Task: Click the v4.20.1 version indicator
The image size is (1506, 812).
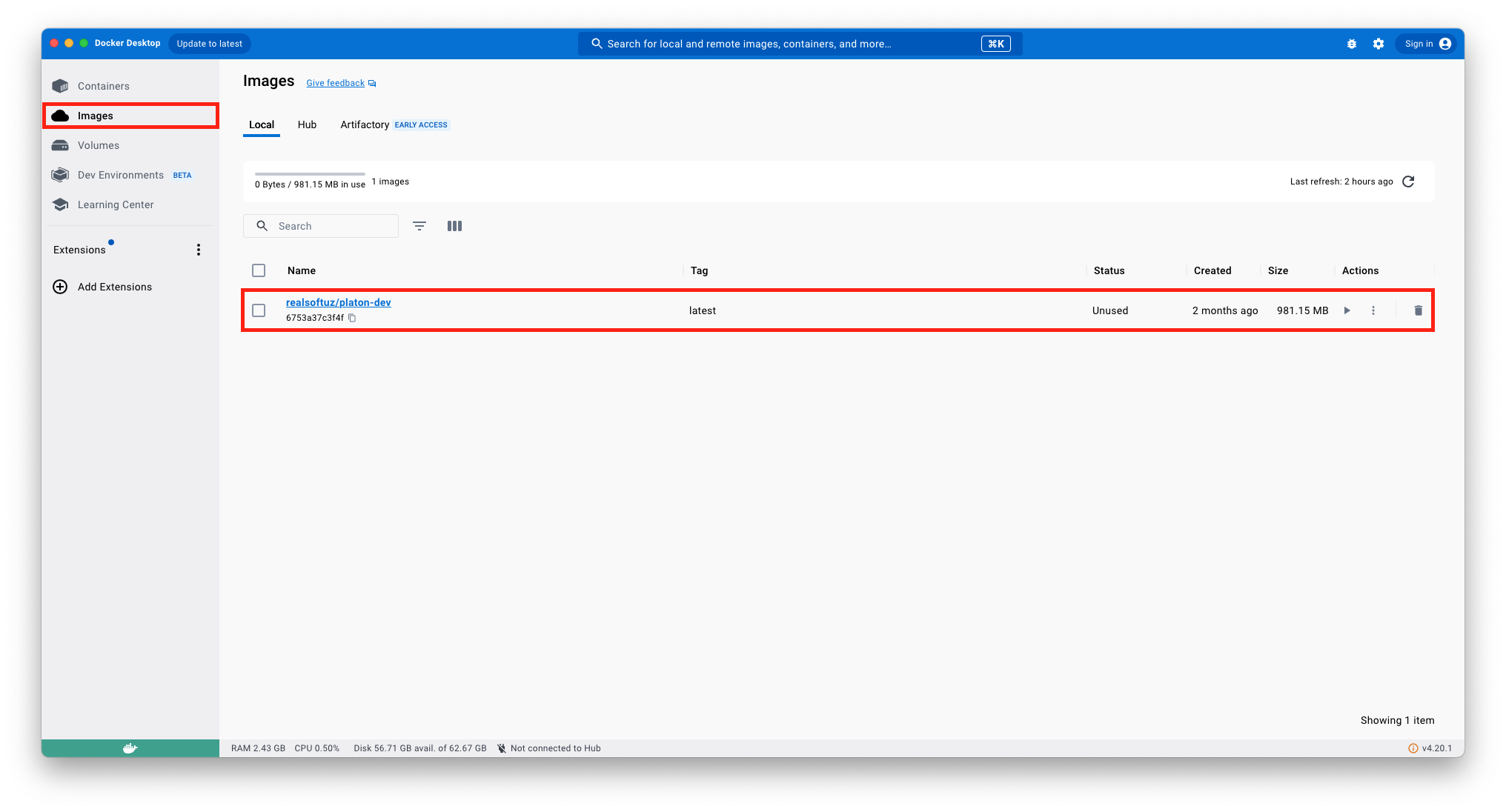Action: click(1430, 748)
